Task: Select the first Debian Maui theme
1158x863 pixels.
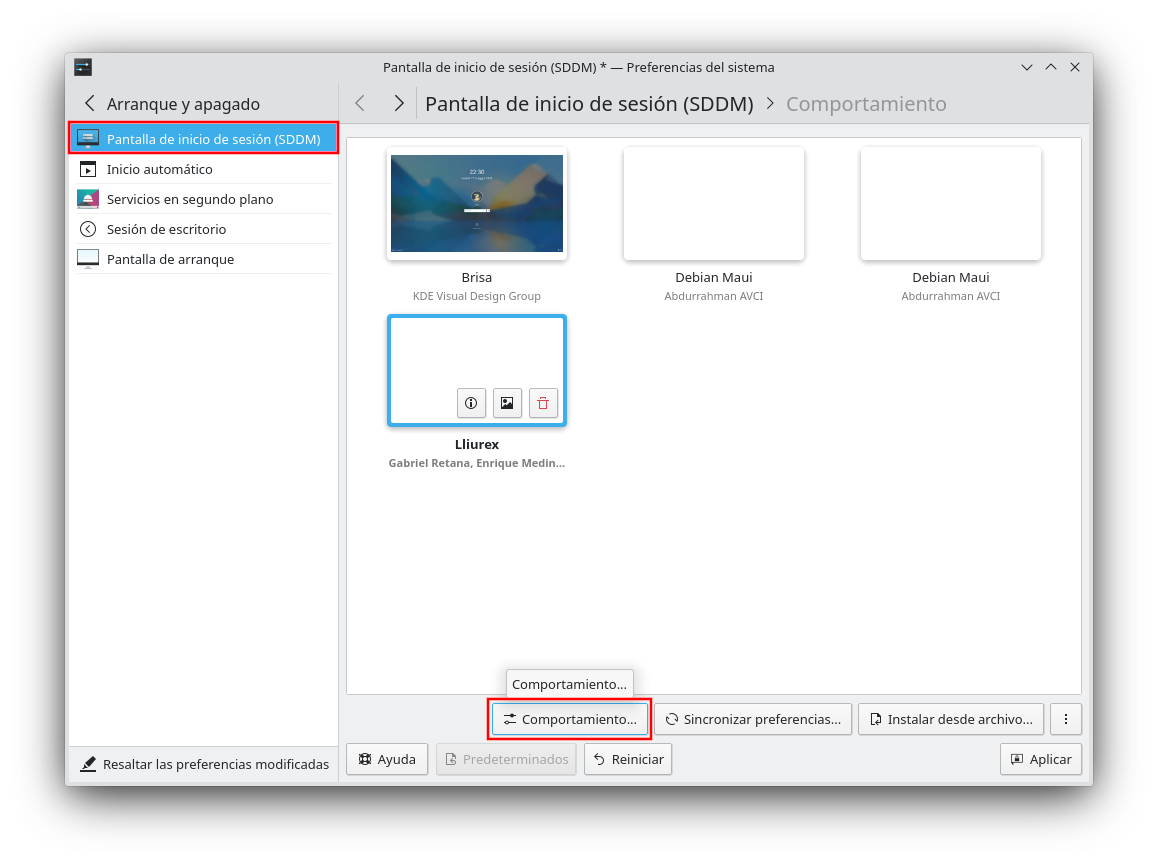Action: pos(714,204)
